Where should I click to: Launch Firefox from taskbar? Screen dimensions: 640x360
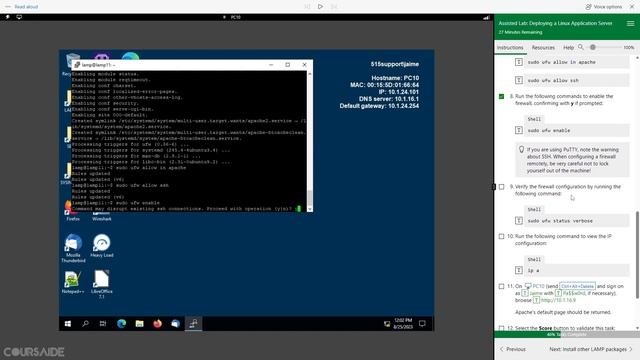coord(157,324)
